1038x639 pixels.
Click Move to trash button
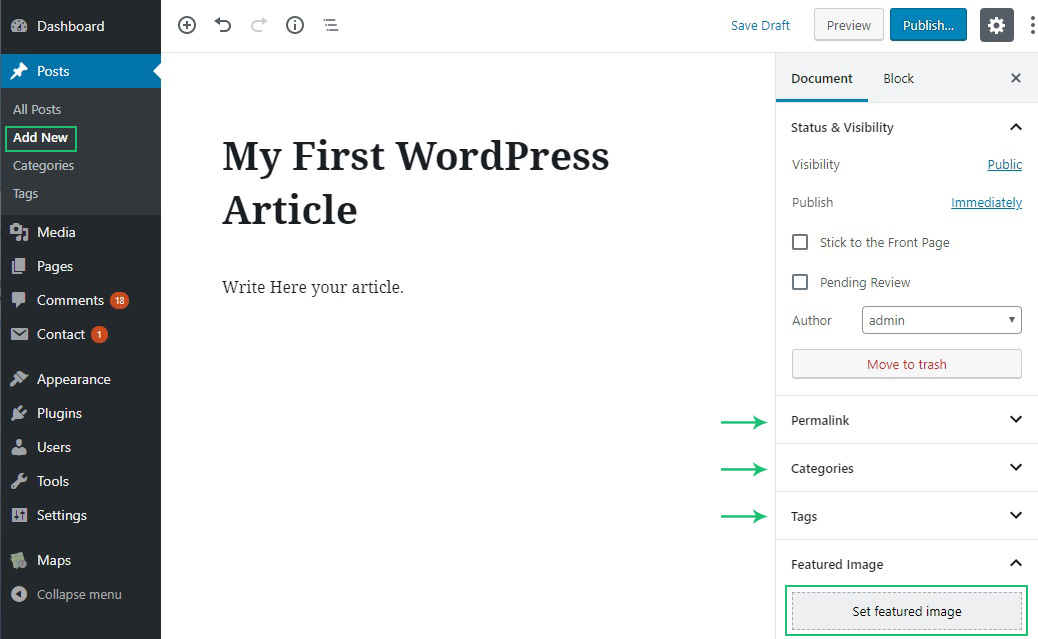[x=906, y=364]
